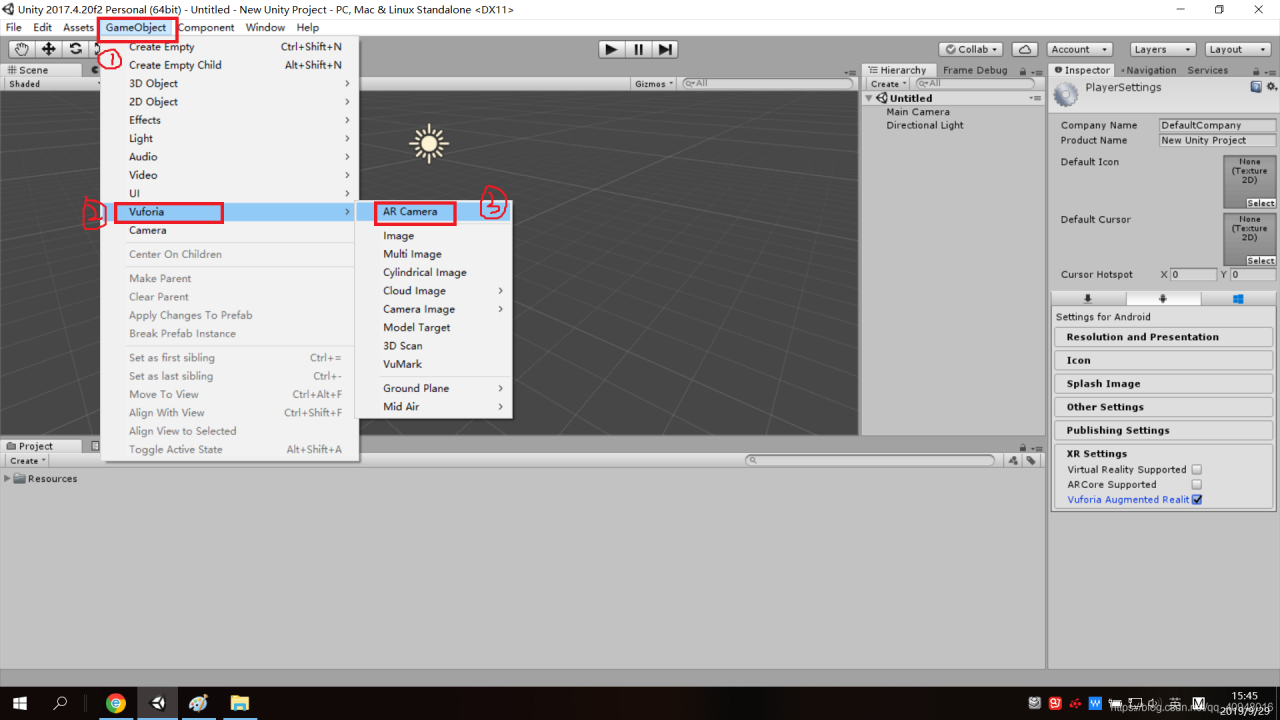The image size is (1280, 720).
Task: Toggle the Project panel lock icon
Action: tap(1024, 446)
